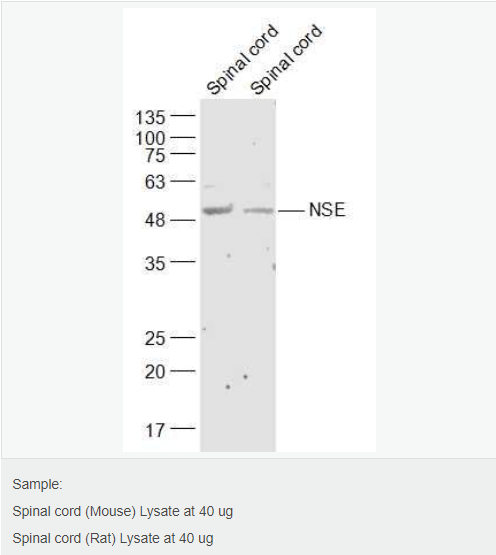Click the NSE band label
Viewport: 496px width, 555px height.
click(327, 210)
